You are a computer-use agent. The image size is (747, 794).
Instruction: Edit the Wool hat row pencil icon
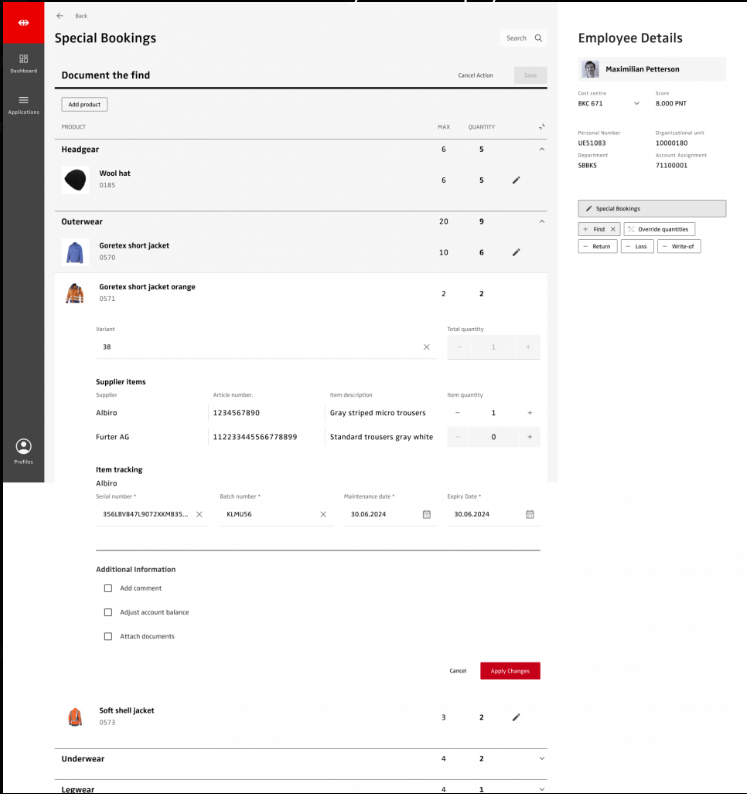tap(516, 180)
